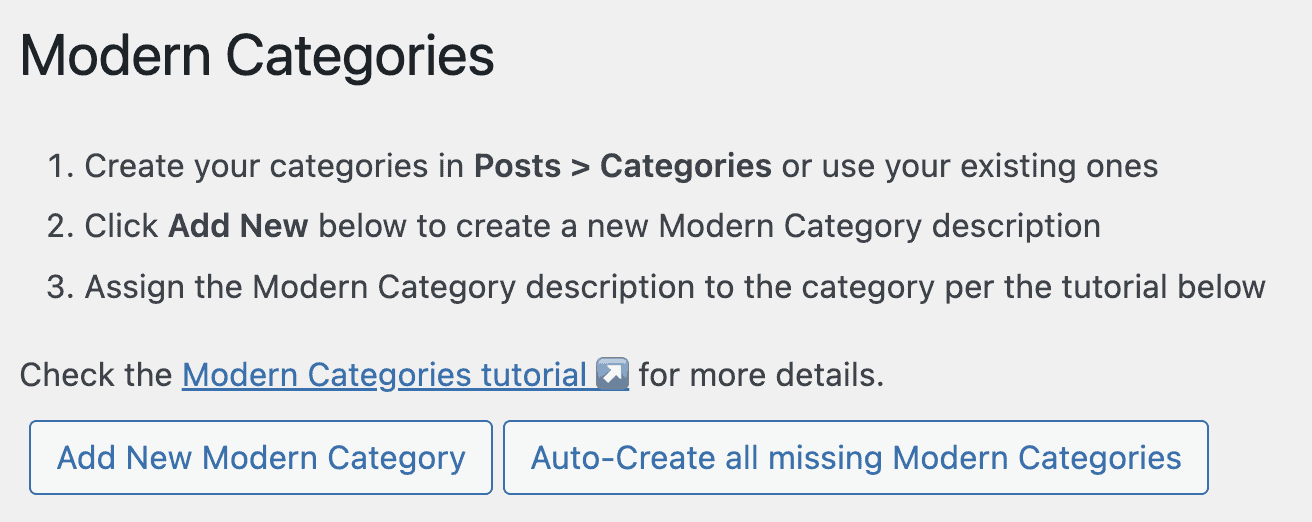Click the word 'Click' in step two
This screenshot has width=1312, height=522.
click(121, 226)
